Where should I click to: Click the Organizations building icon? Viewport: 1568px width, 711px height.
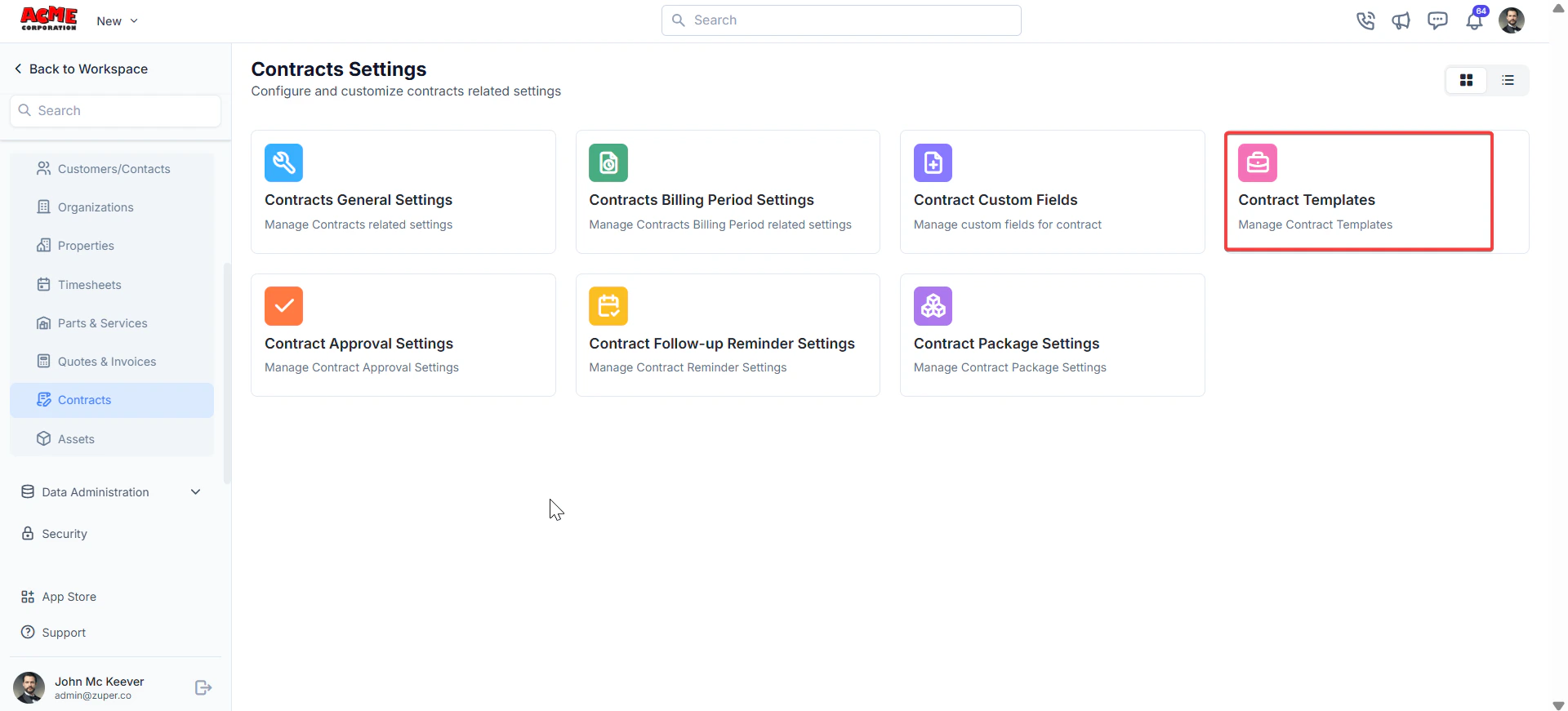pos(44,207)
